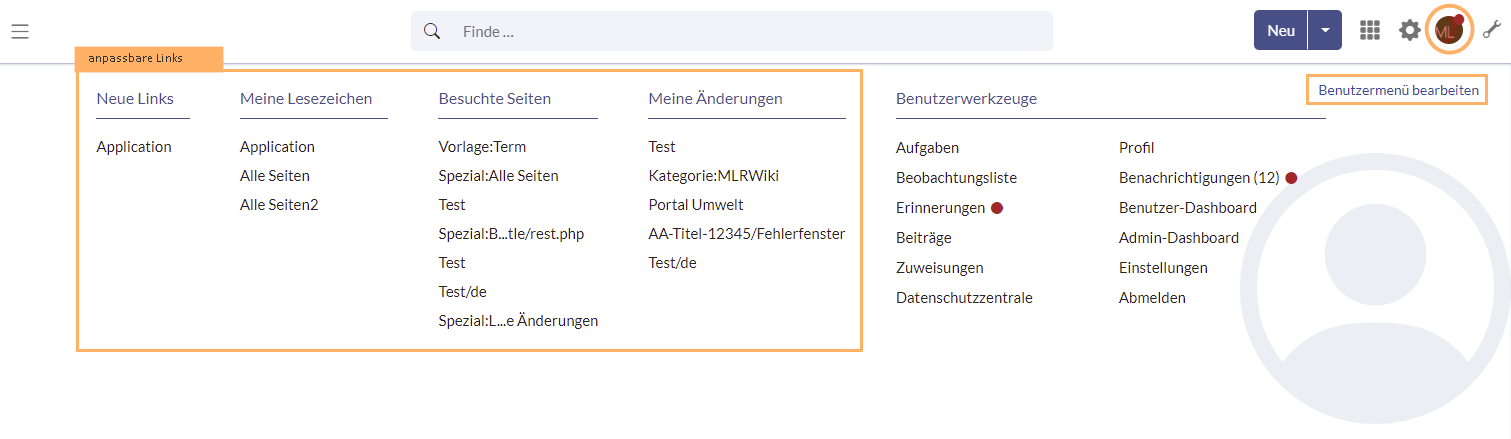
Task: Go to Admin-Dashboard
Action: (x=1178, y=238)
